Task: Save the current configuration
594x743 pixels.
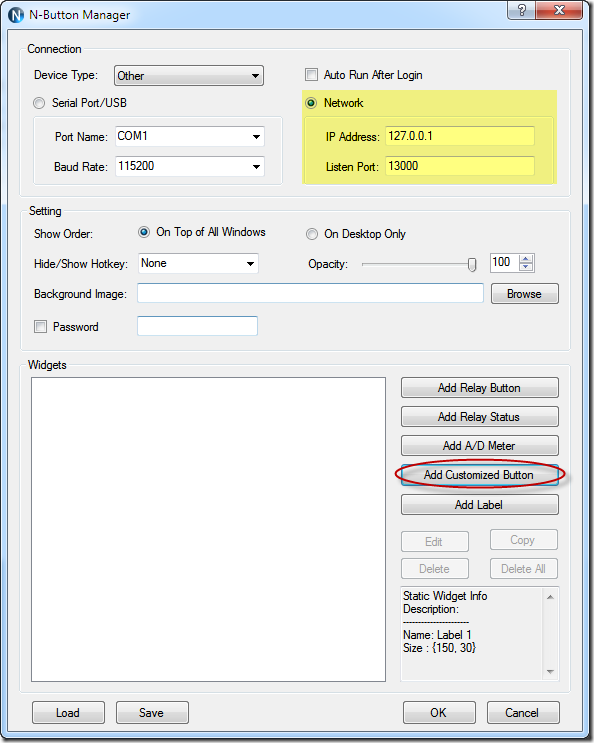Action: (152, 713)
